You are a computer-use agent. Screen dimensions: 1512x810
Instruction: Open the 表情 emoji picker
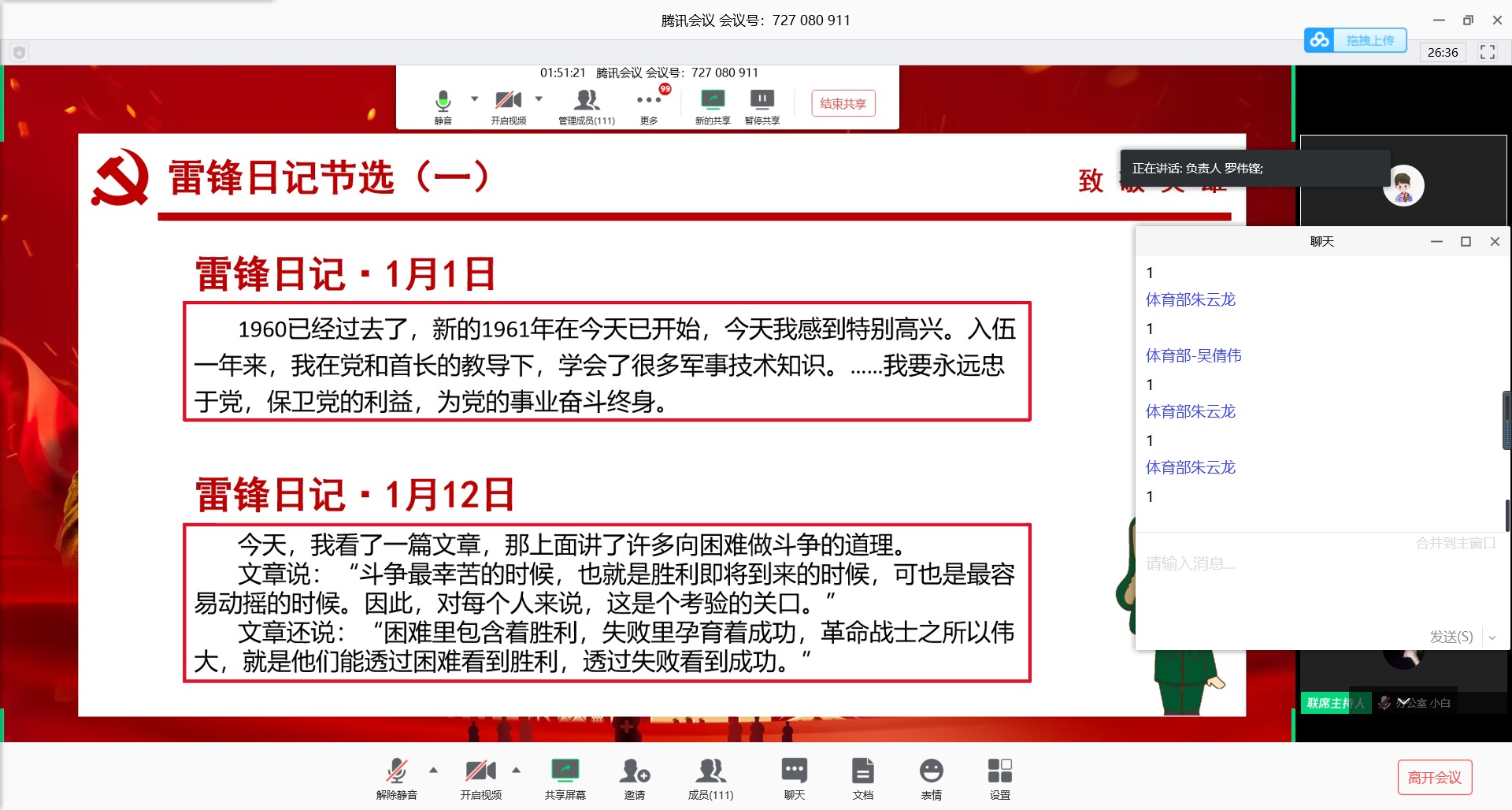click(x=932, y=778)
